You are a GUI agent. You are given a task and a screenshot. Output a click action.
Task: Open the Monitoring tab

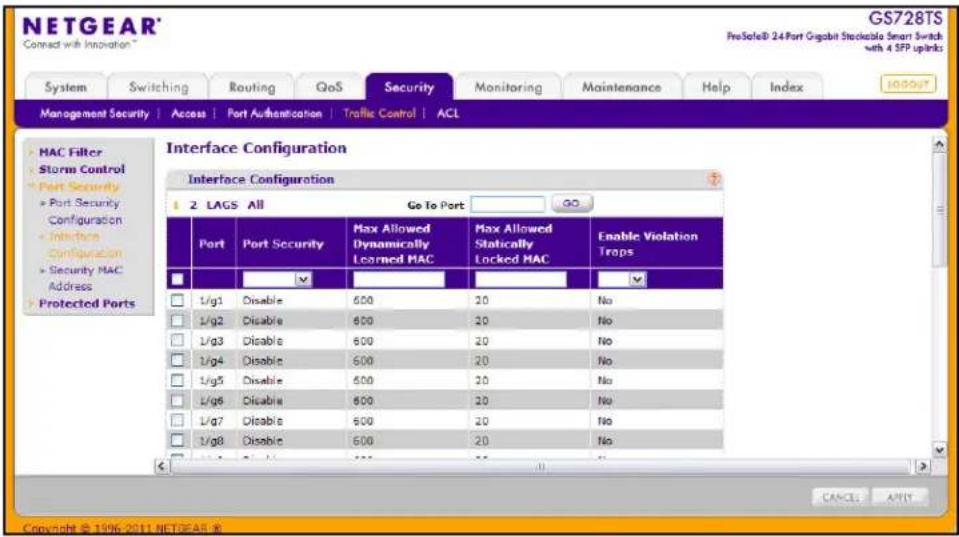click(x=508, y=87)
